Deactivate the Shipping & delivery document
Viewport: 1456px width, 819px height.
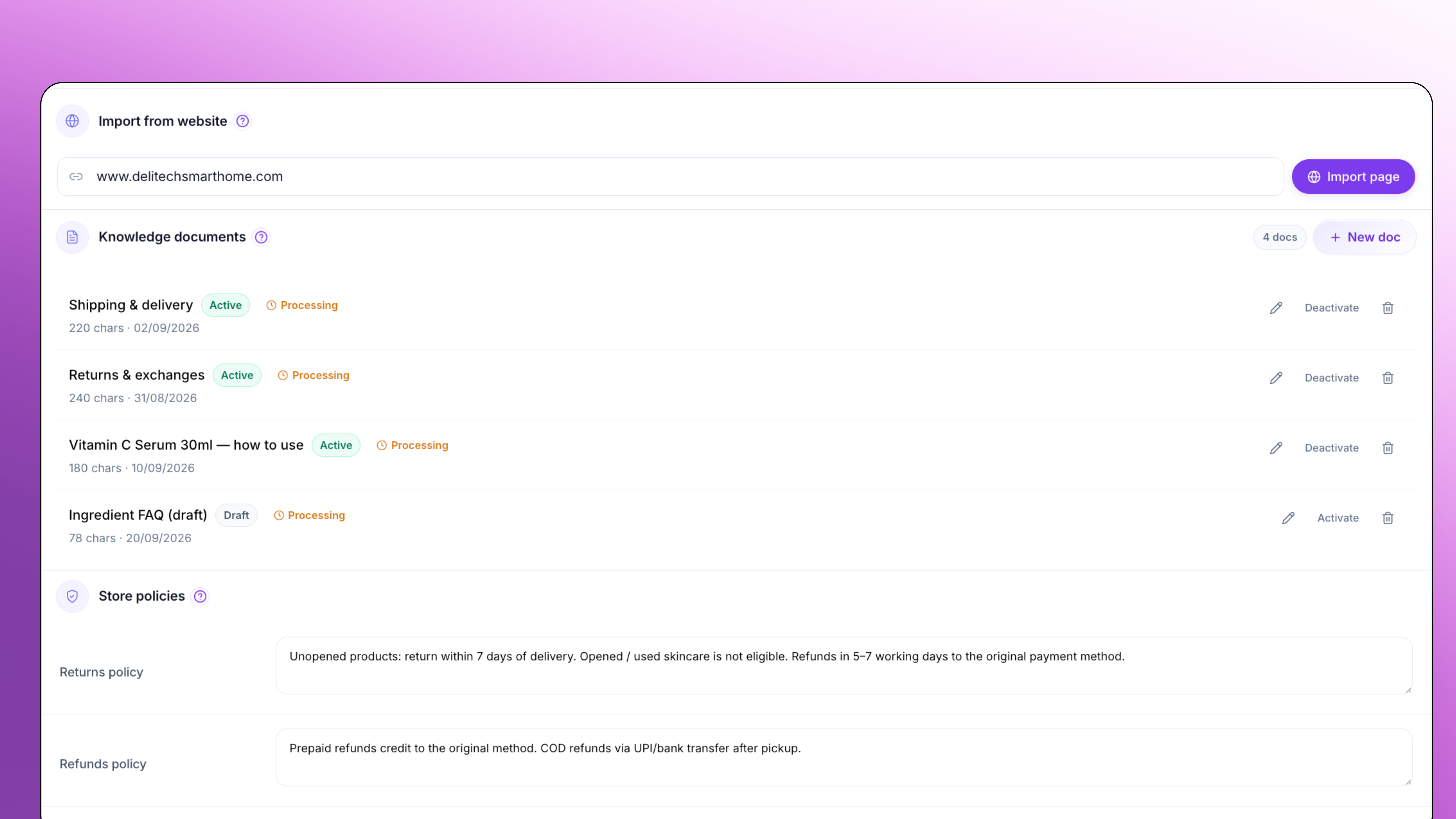tap(1332, 307)
